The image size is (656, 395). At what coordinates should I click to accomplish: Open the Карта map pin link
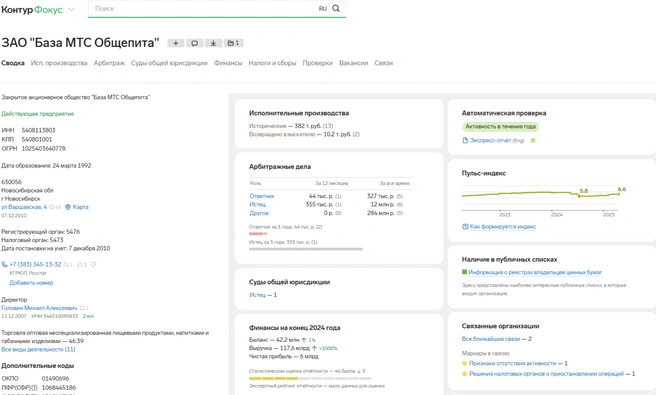[77, 207]
